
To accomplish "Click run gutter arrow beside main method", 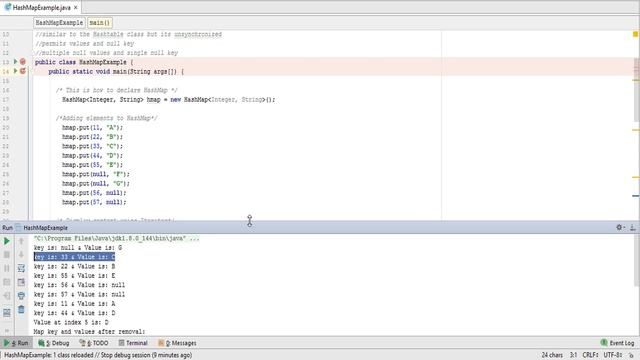I will tap(16, 71).
